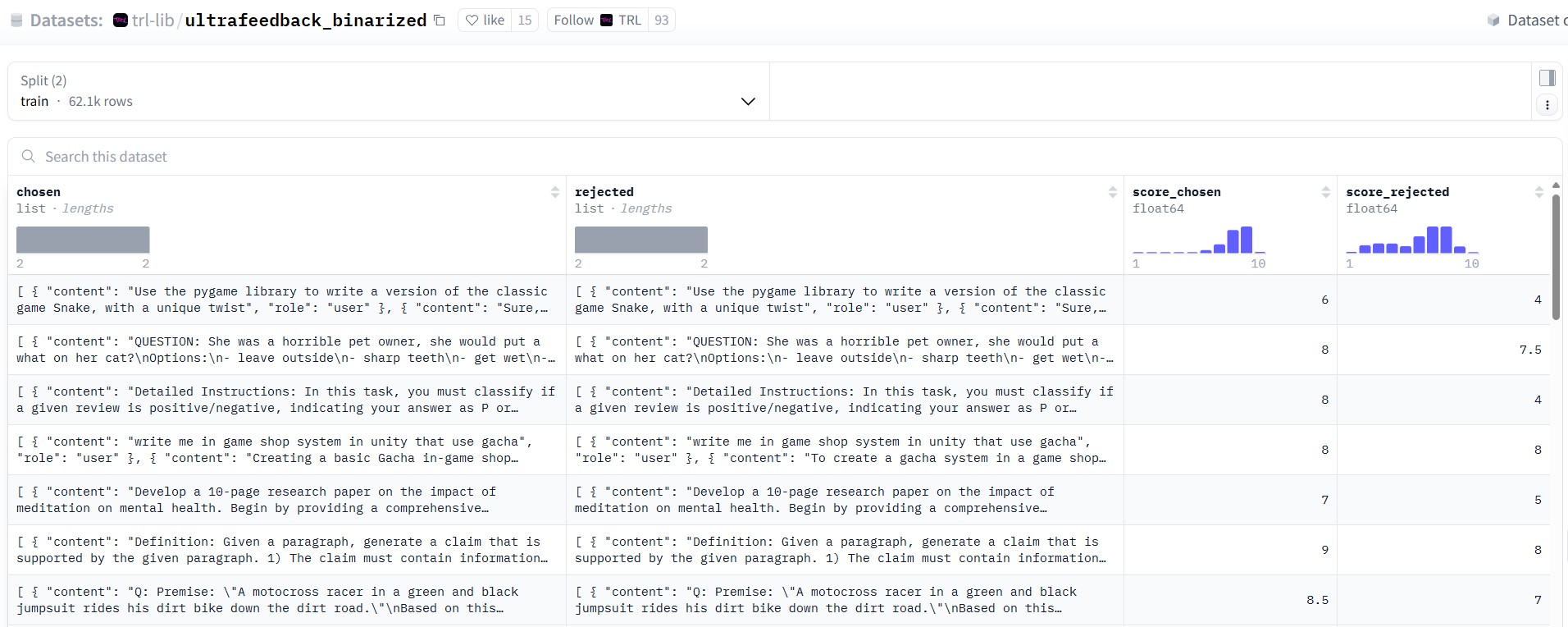Open the trl-lib organization link
Screen dimensions: 1568x627
pyautogui.click(x=153, y=21)
